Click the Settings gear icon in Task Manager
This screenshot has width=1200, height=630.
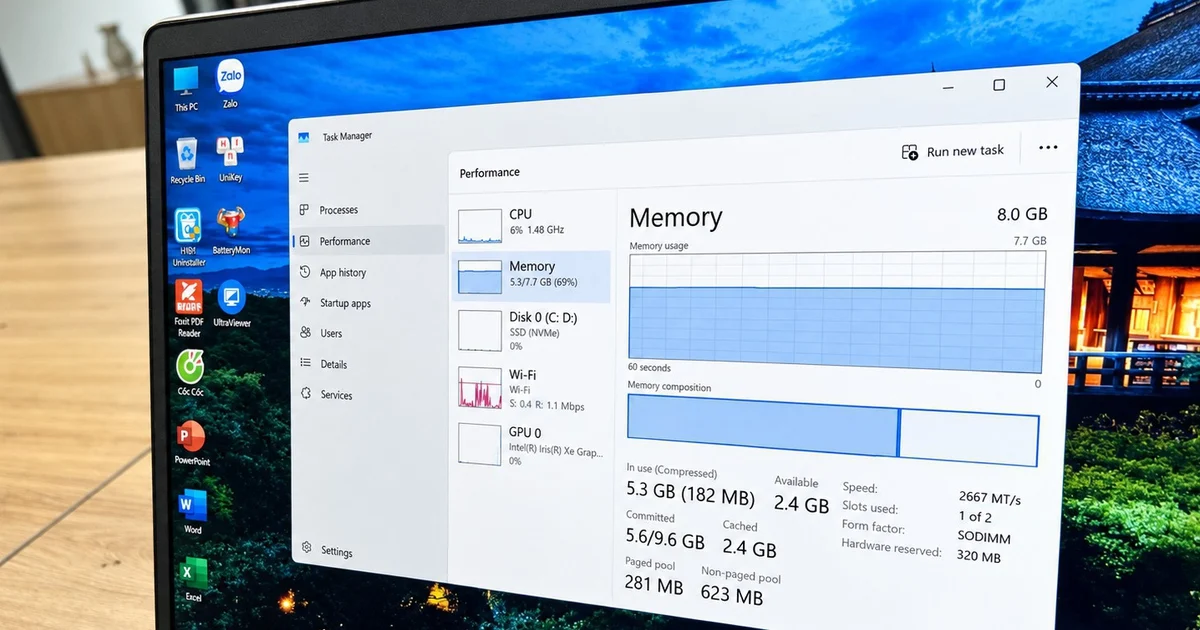tap(307, 549)
